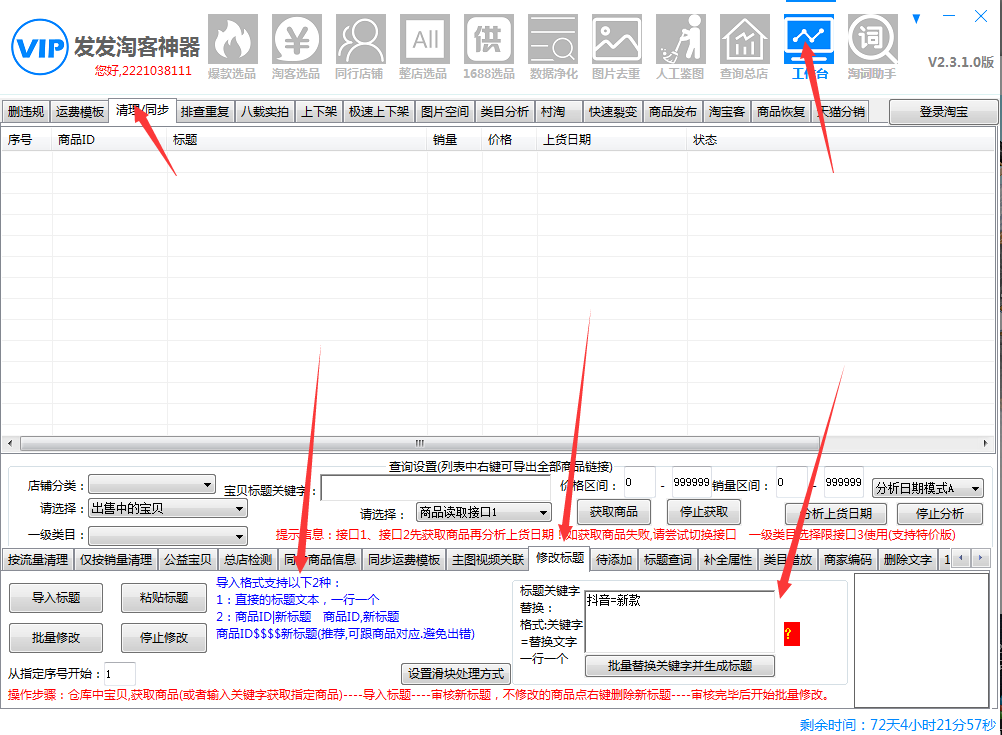
Task: Click the 粘贴标题 button
Action: pyautogui.click(x=164, y=598)
